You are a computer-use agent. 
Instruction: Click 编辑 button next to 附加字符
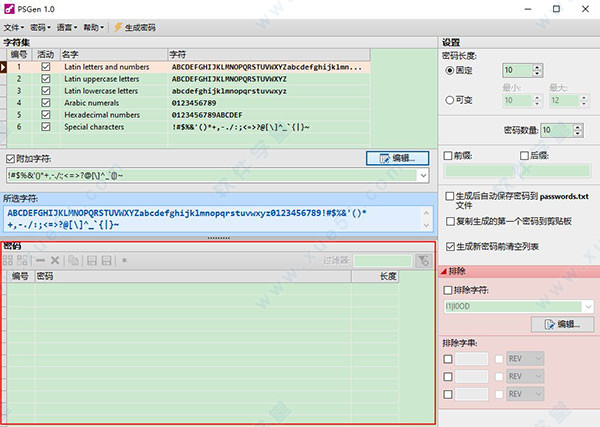click(x=398, y=157)
